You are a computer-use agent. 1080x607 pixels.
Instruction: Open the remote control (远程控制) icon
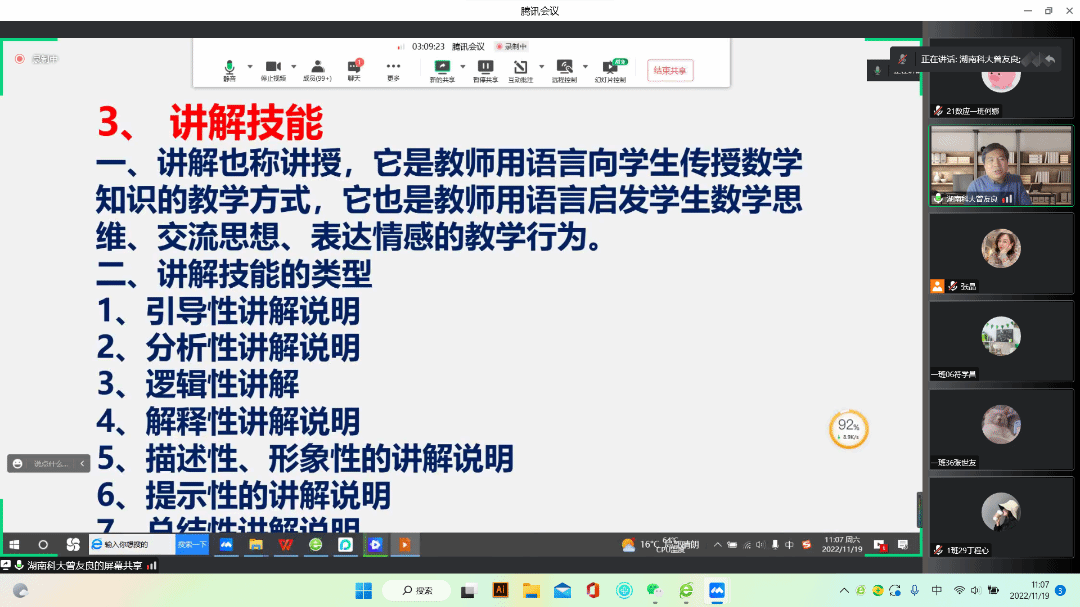coord(565,67)
